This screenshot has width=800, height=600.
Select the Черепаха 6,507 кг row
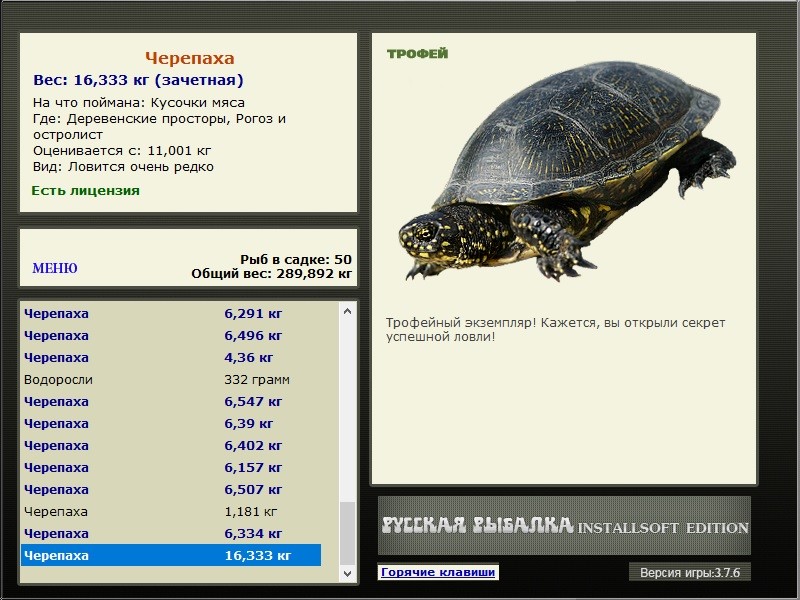pos(171,489)
